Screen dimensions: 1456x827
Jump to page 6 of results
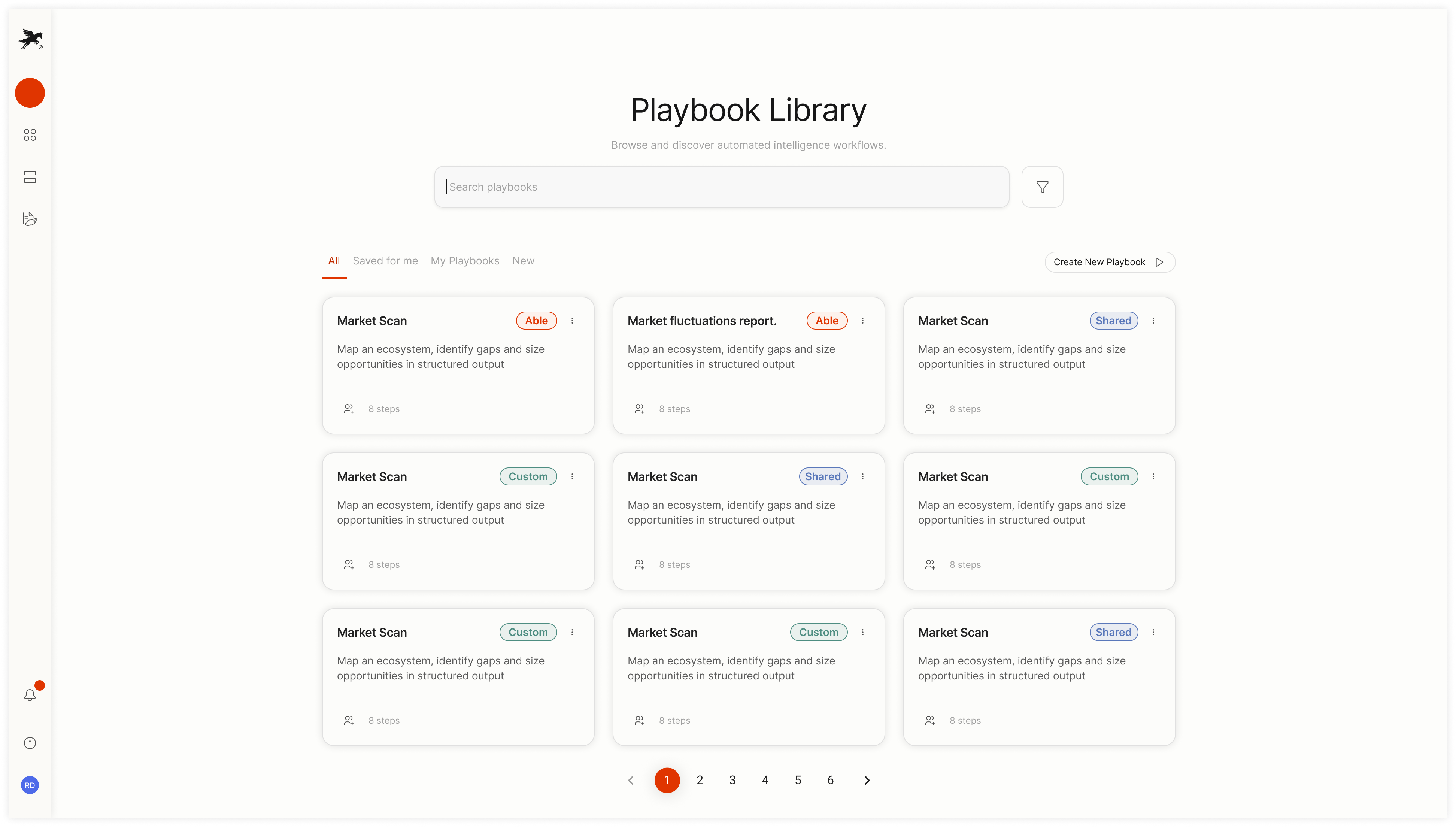[830, 781]
